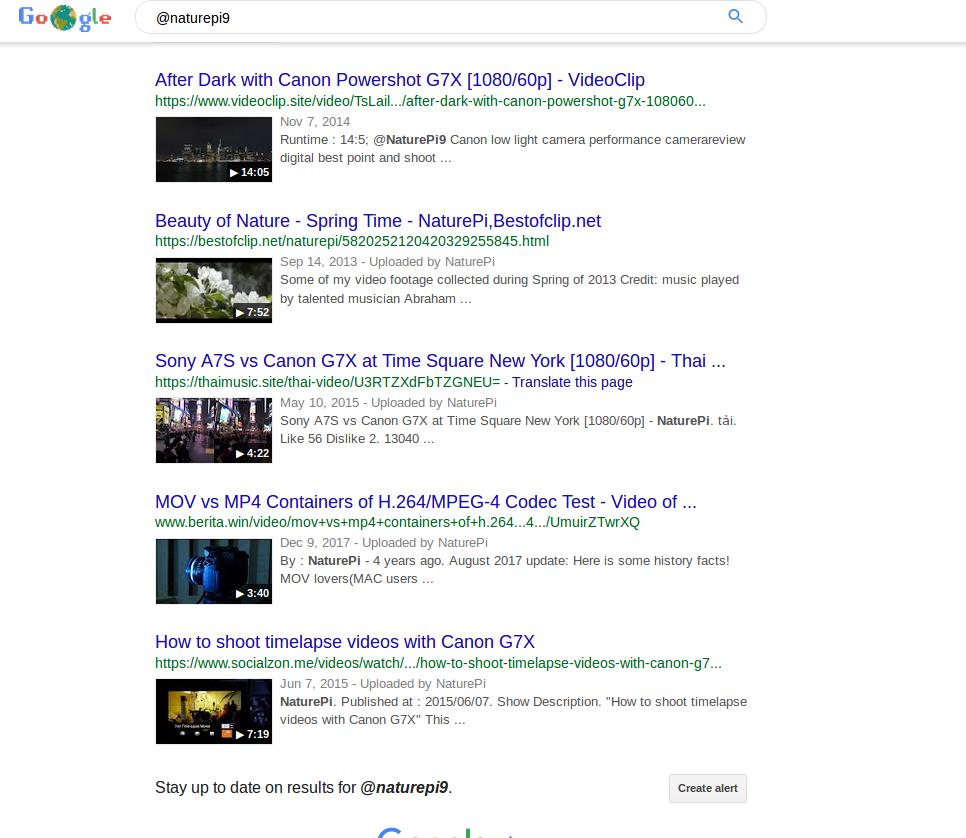Play the 3:40 camera video thumbnail
Screen dimensions: 966x838
click(214, 571)
